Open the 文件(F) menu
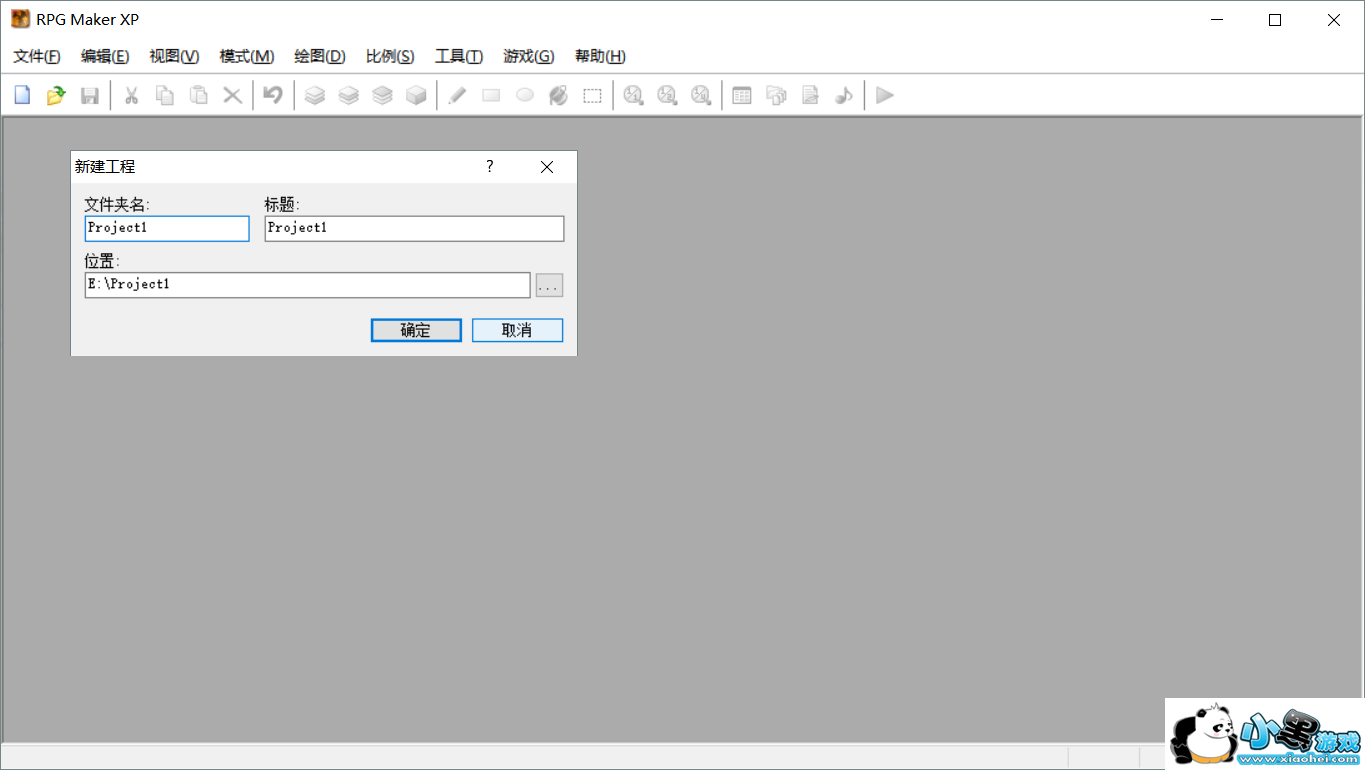 click(x=37, y=56)
